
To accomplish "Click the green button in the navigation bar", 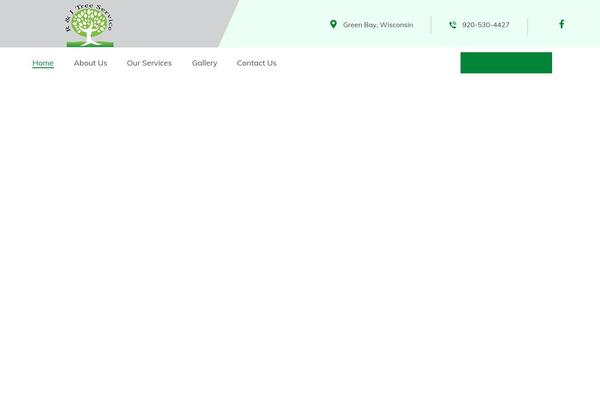I will tap(506, 62).
